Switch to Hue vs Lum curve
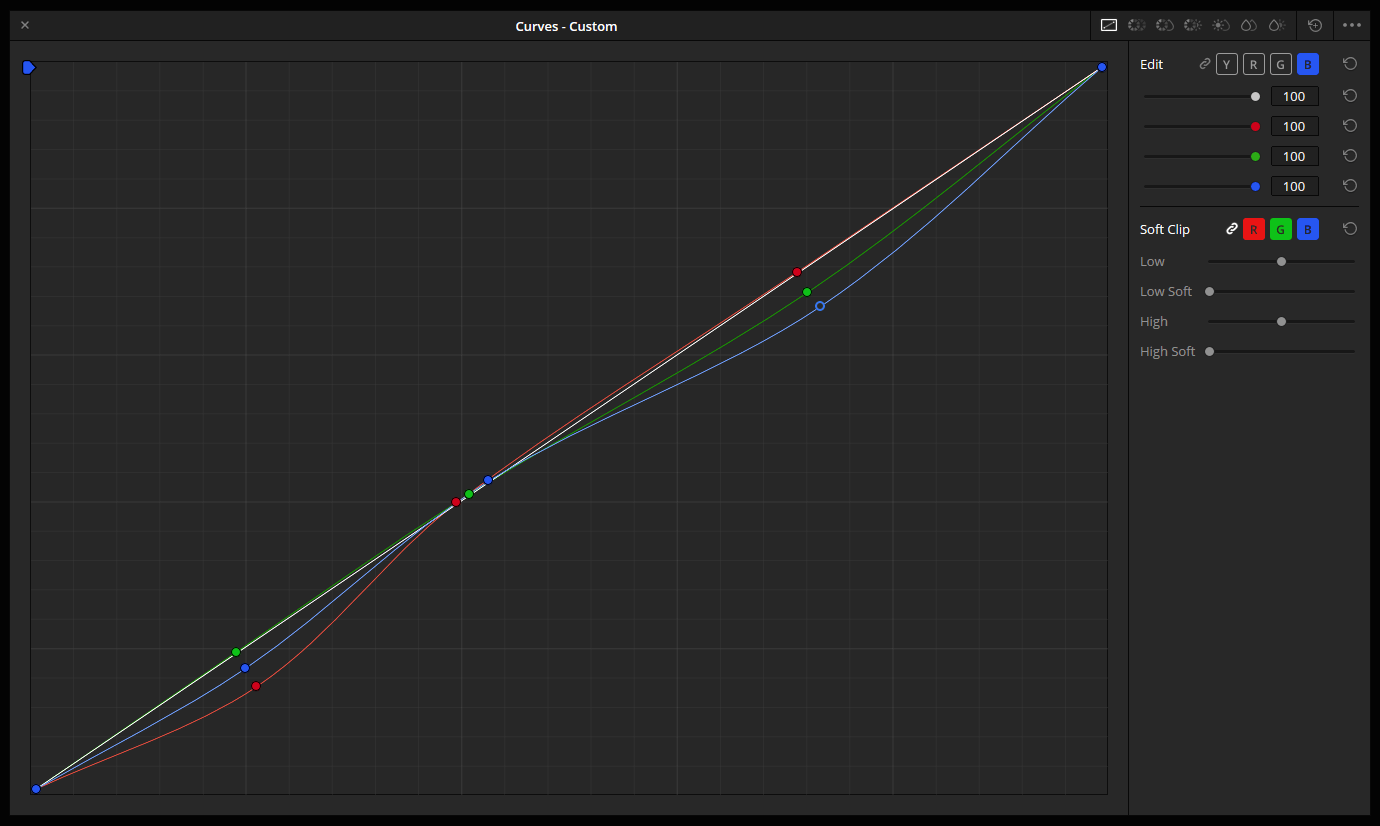The height and width of the screenshot is (826, 1380). [x=1192, y=25]
